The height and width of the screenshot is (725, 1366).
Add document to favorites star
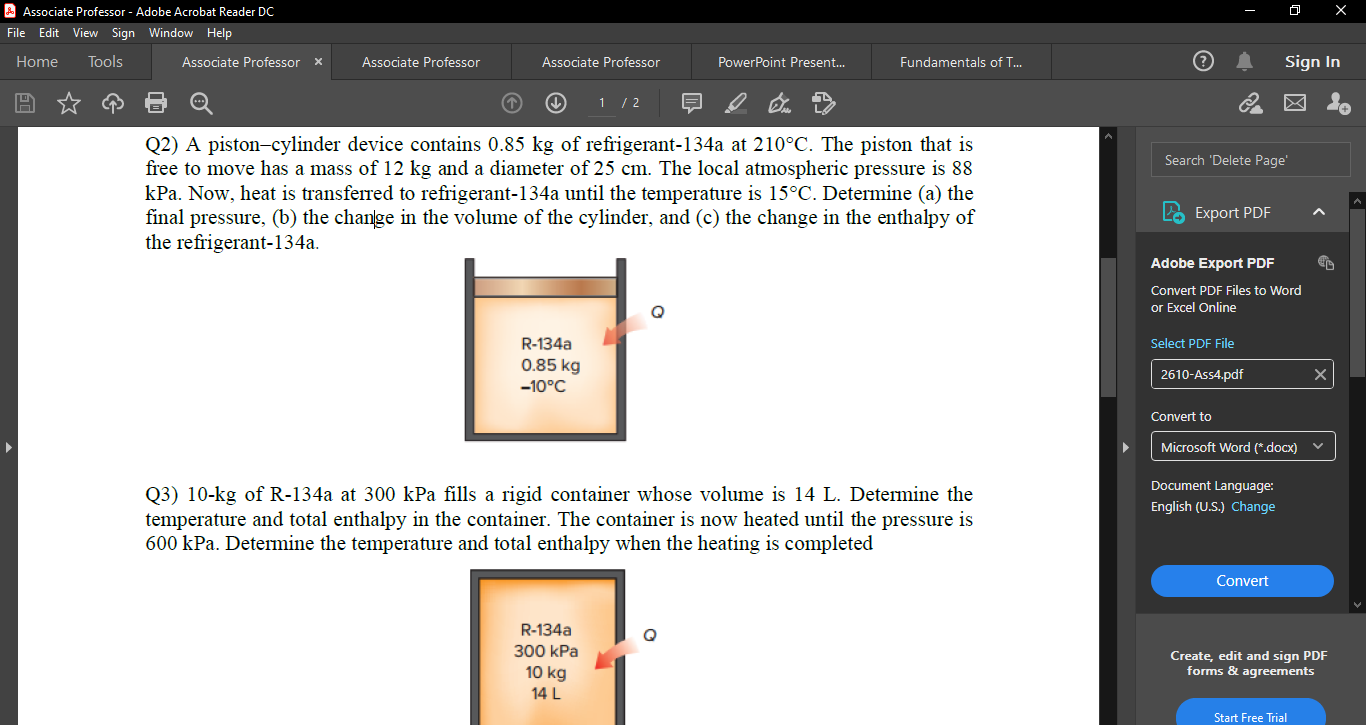coord(68,103)
